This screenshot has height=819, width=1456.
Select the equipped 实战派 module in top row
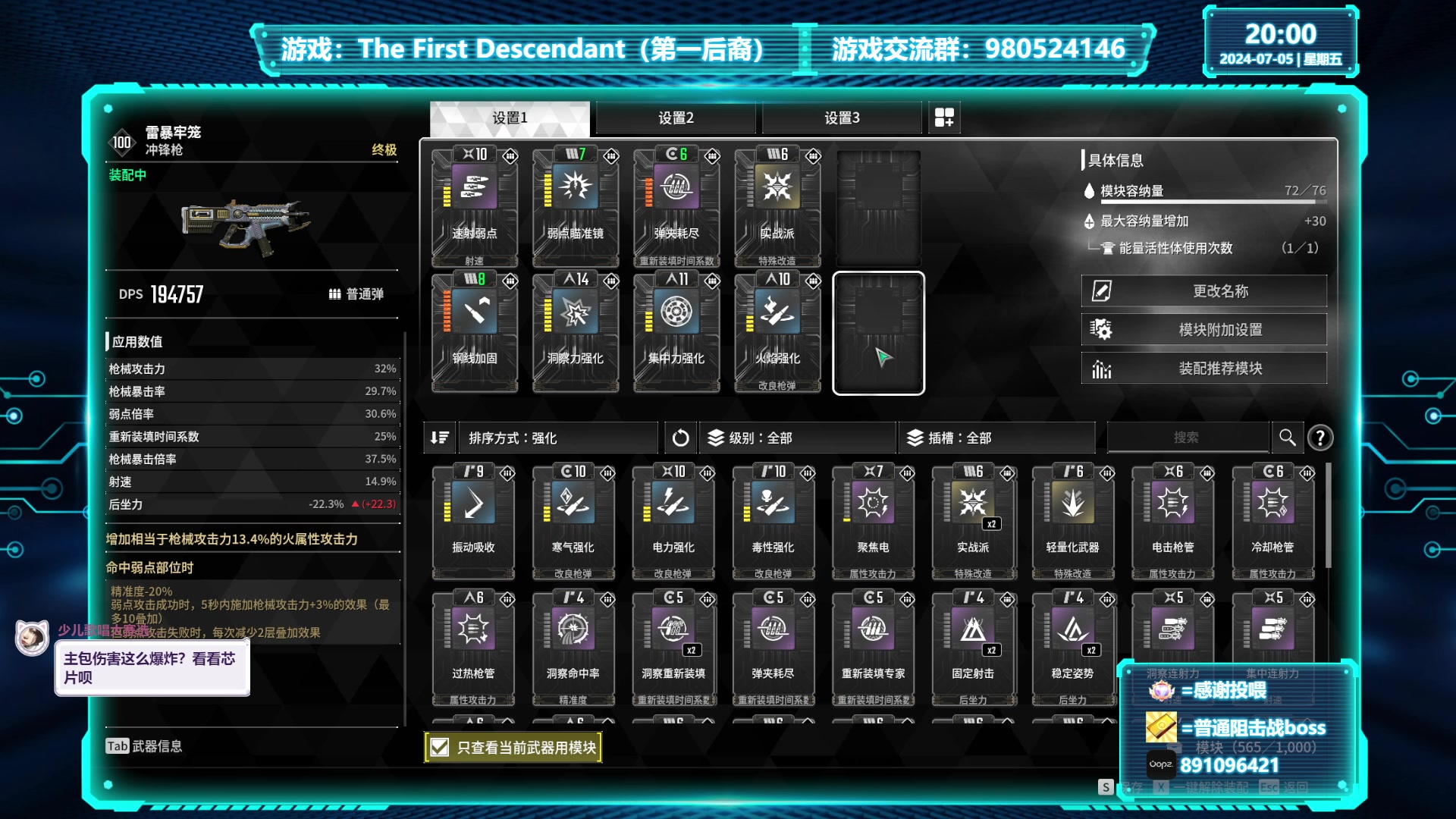(777, 206)
